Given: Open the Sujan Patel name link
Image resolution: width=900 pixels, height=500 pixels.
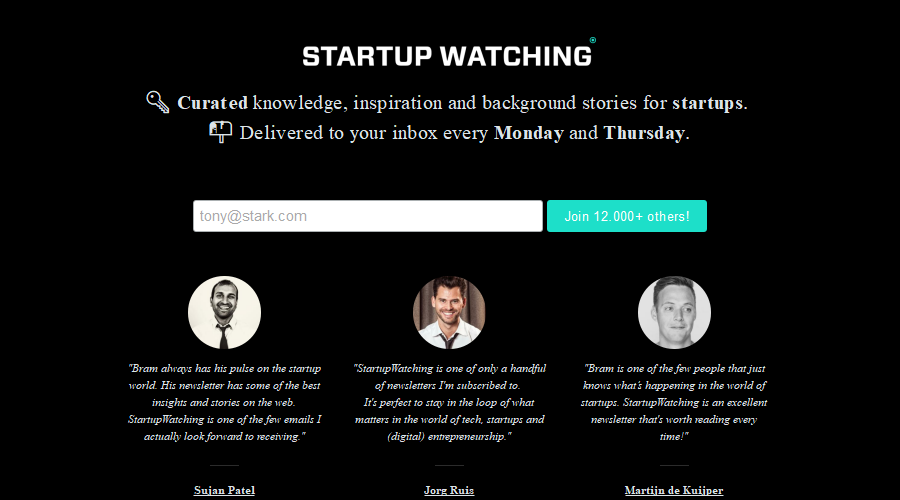Looking at the screenshot, I should 224,490.
